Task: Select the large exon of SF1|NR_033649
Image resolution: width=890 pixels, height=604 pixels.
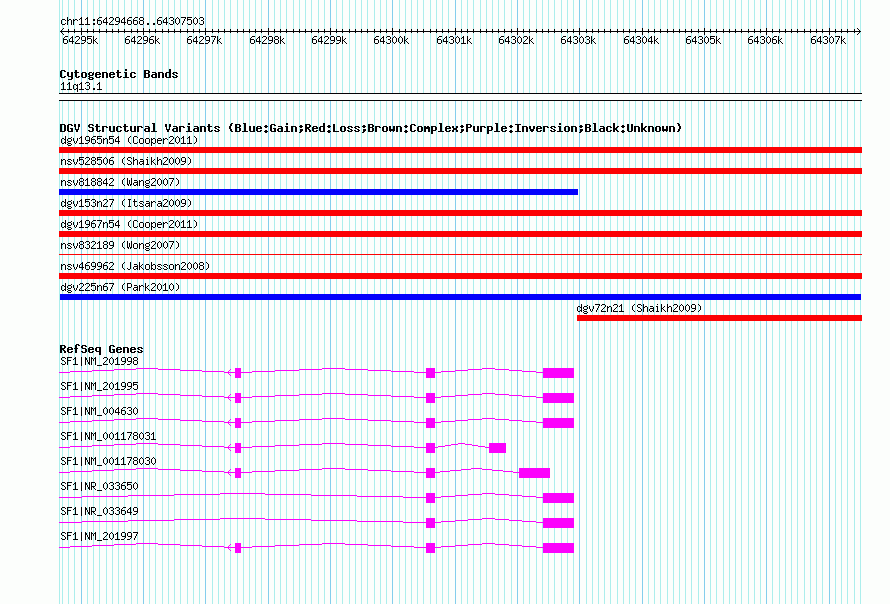Action: tap(559, 523)
